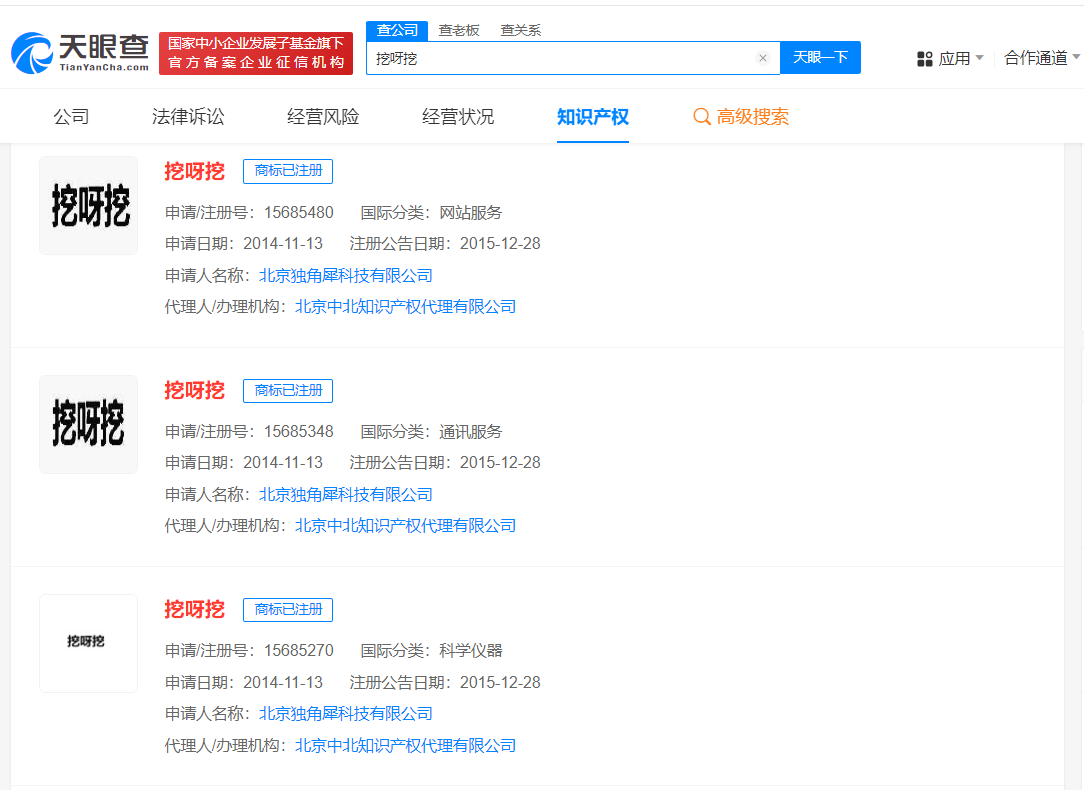Open the 应用 dropdown arrow
This screenshot has height=790, width=1084.
(x=979, y=58)
